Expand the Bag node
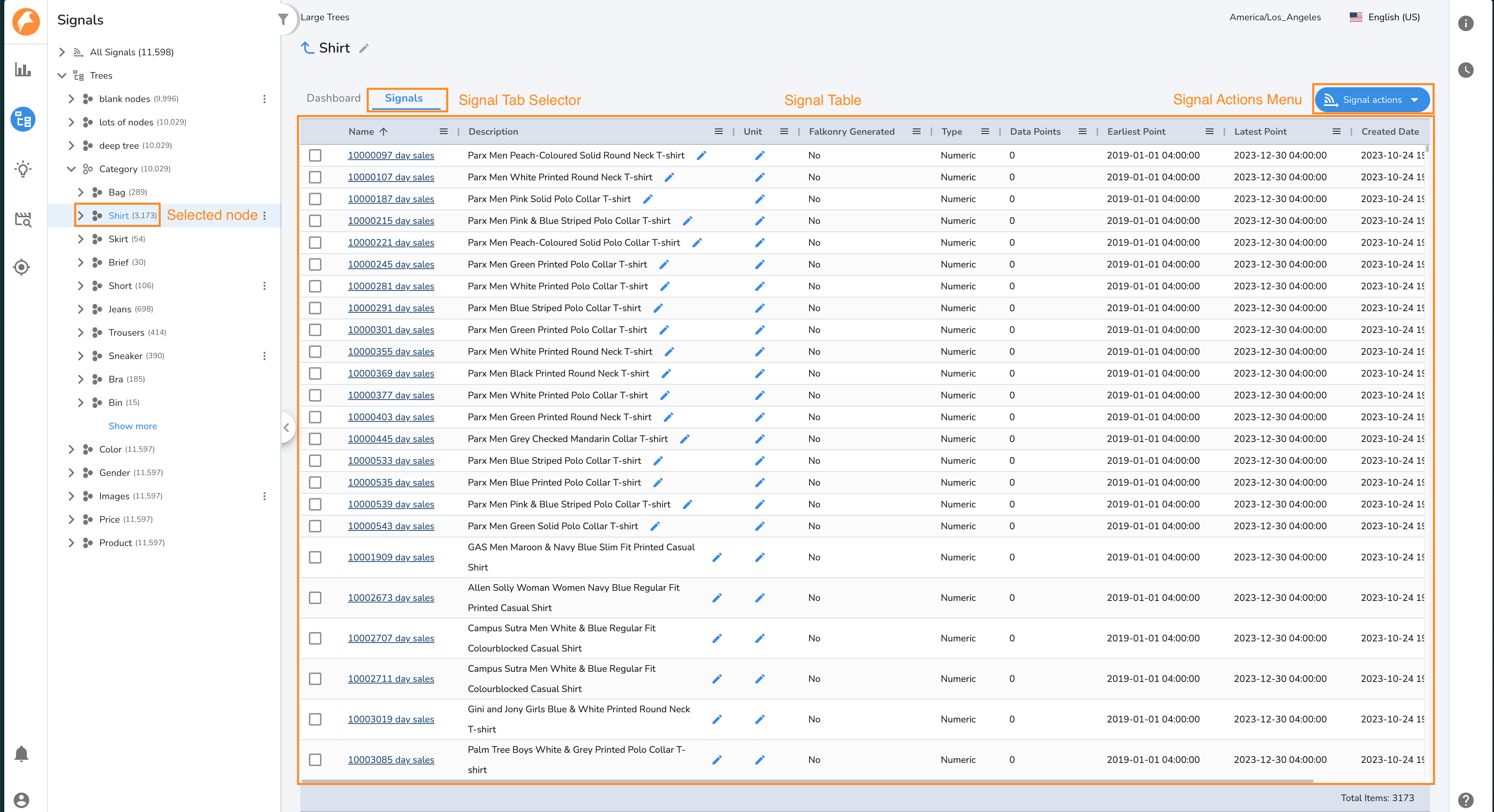Screen dimensions: 1494x812 (x=81, y=192)
